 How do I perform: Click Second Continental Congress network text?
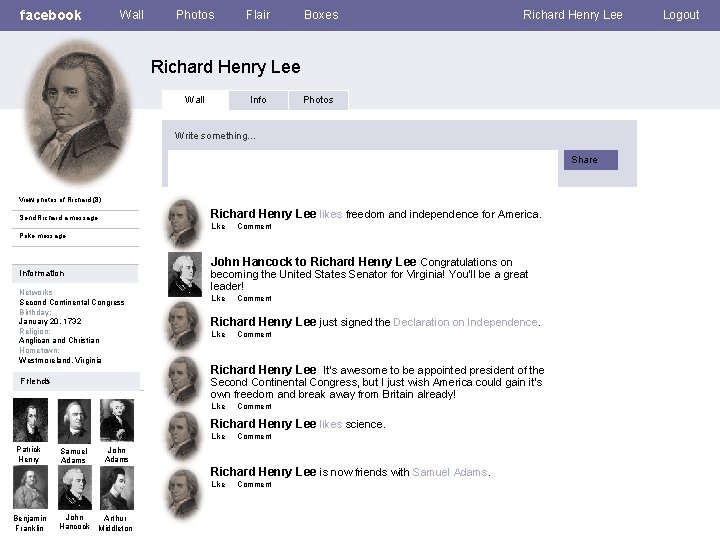pyautogui.click(x=72, y=302)
